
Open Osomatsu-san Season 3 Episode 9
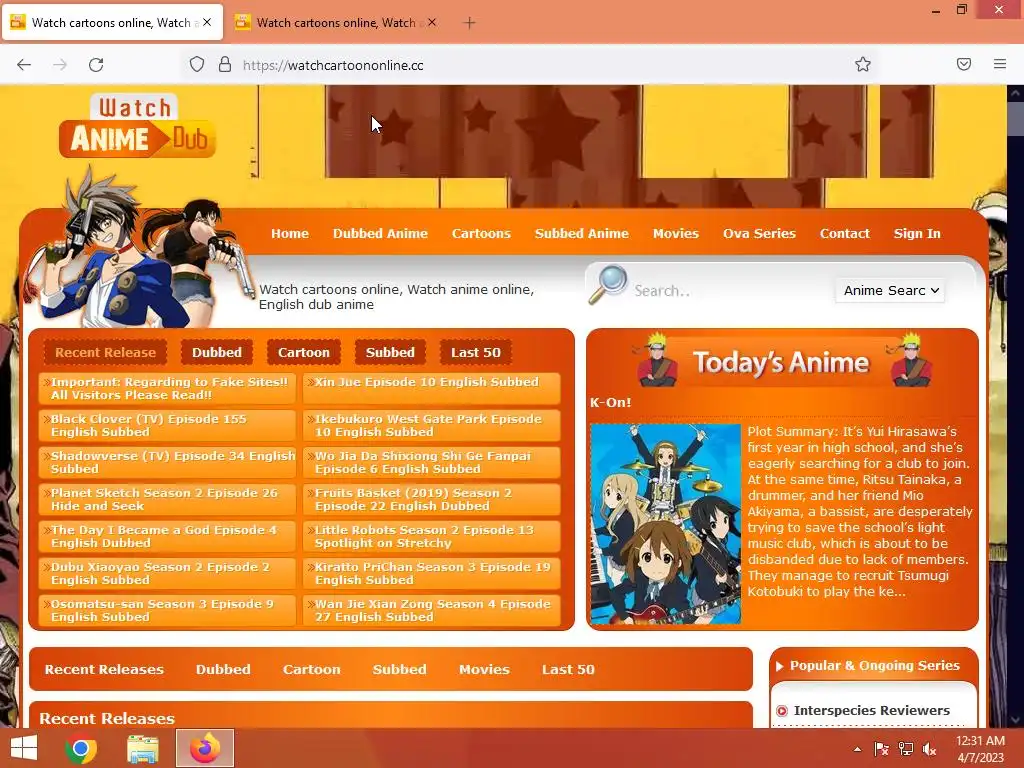167,611
